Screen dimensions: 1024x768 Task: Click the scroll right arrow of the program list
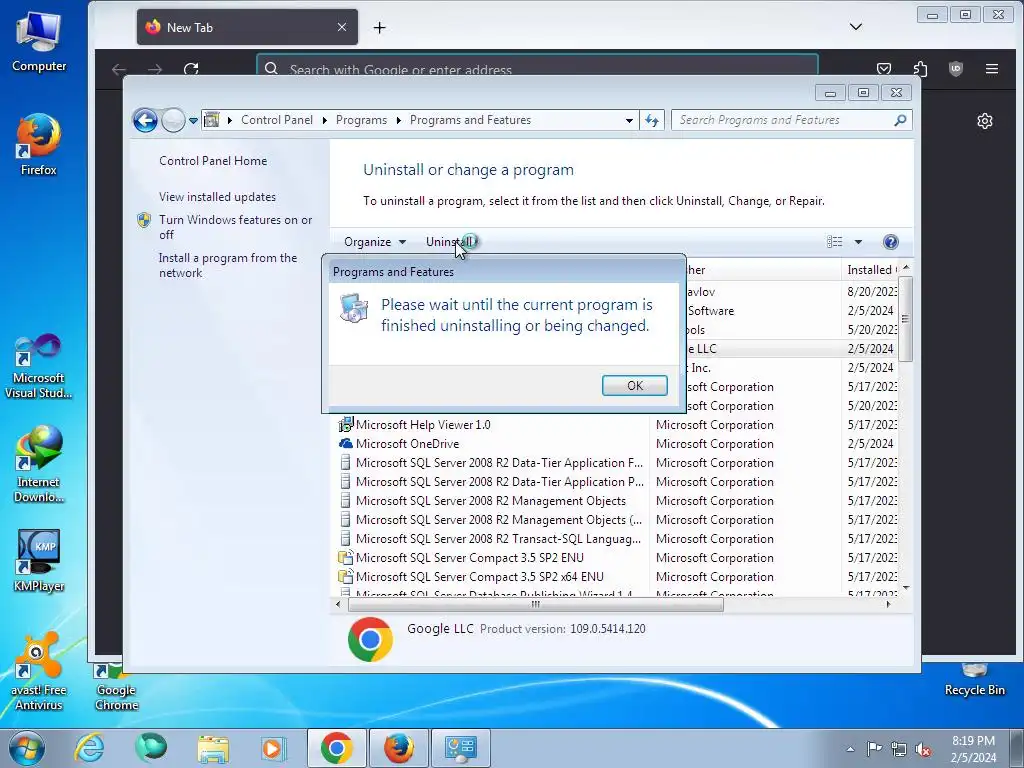pyautogui.click(x=888, y=605)
